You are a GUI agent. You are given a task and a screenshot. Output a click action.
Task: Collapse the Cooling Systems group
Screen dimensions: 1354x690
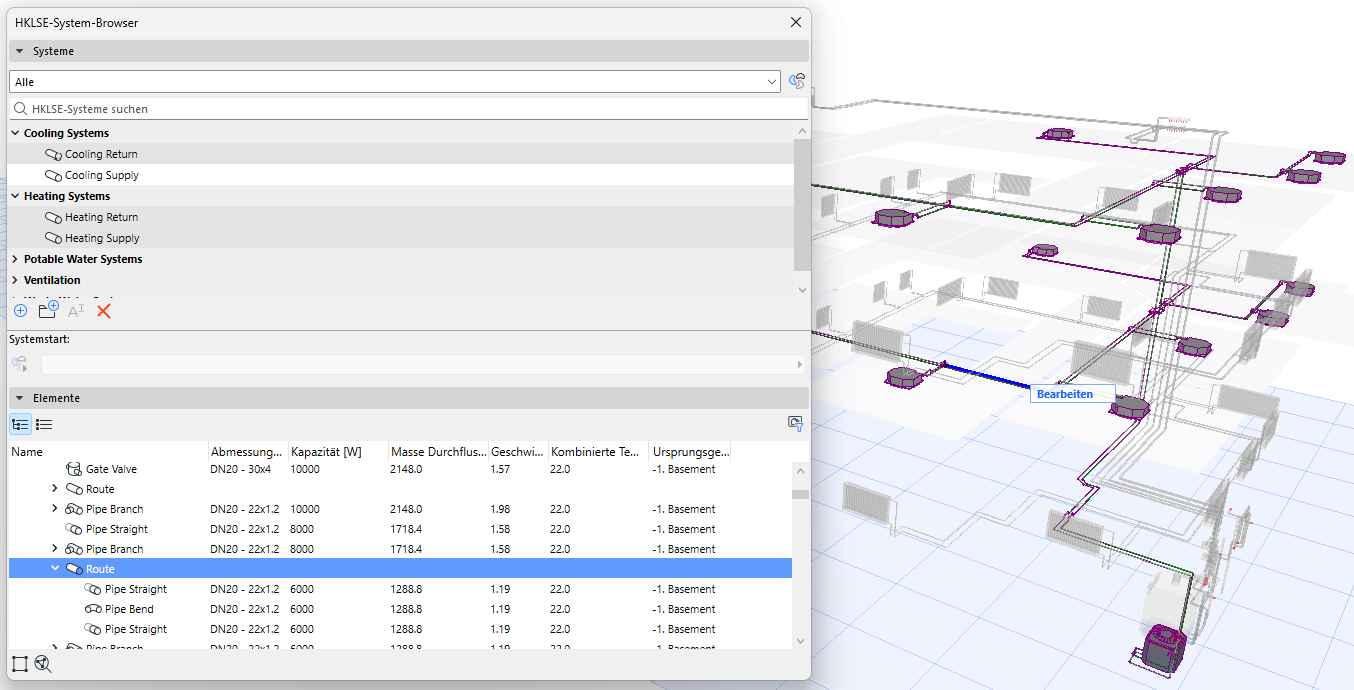pyautogui.click(x=15, y=133)
